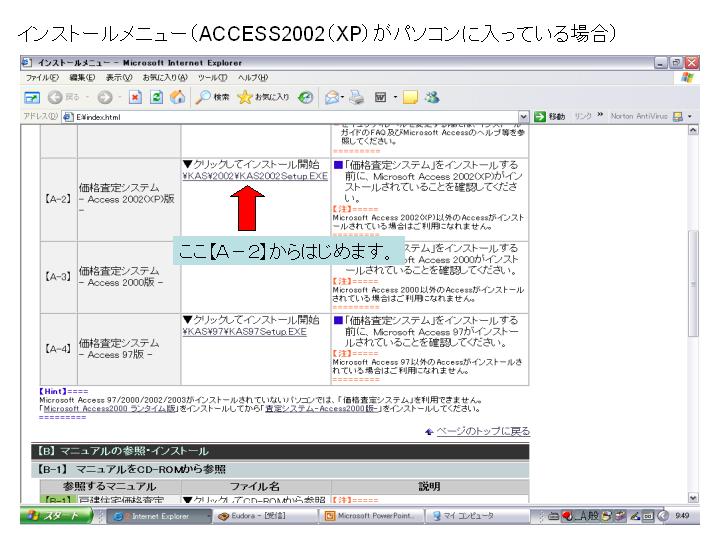
Task: Open Mail envelope icon in toolbar
Action: click(332, 97)
